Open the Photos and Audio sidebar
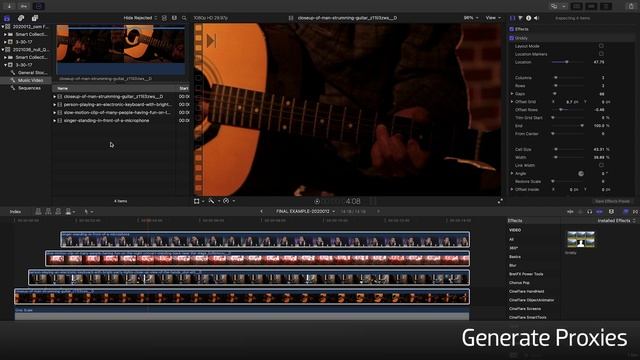The height and width of the screenshot is (360, 640). click(21, 18)
